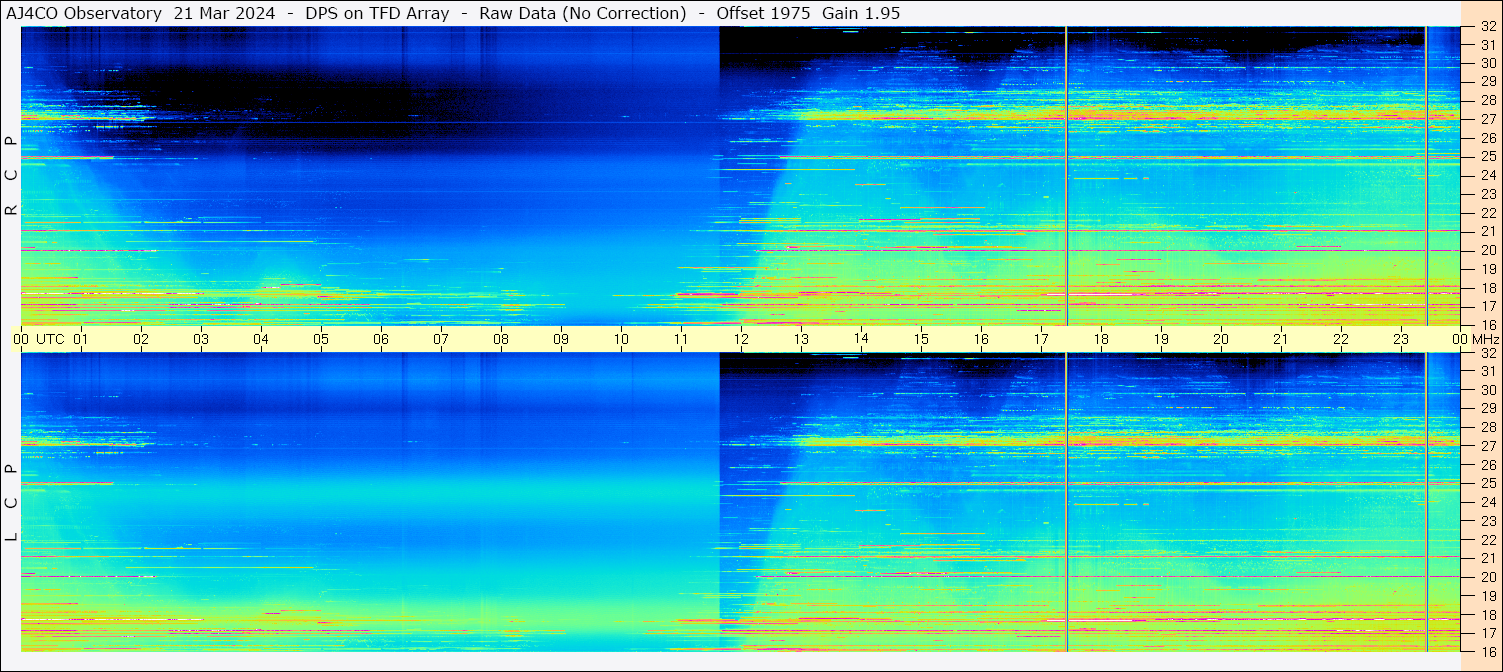Click the 21 MHz tick of RCP panel

(x=1488, y=232)
